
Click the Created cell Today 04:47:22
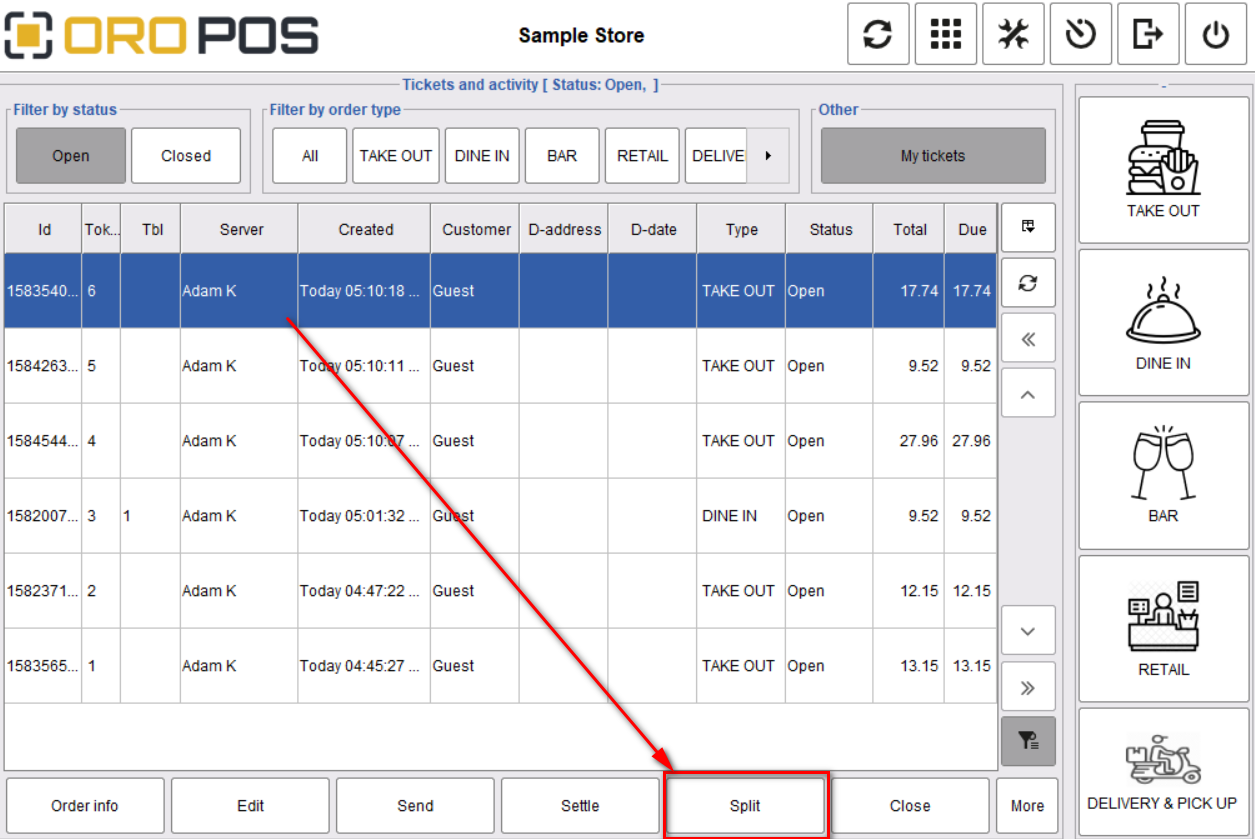[x=365, y=591]
